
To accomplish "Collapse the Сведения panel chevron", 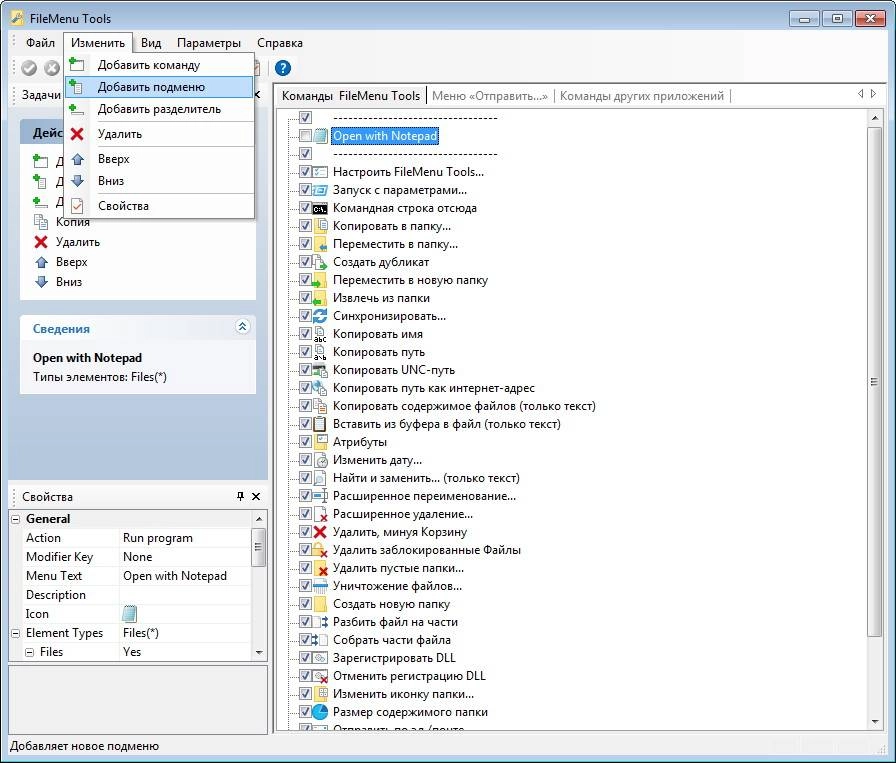I will [242, 327].
